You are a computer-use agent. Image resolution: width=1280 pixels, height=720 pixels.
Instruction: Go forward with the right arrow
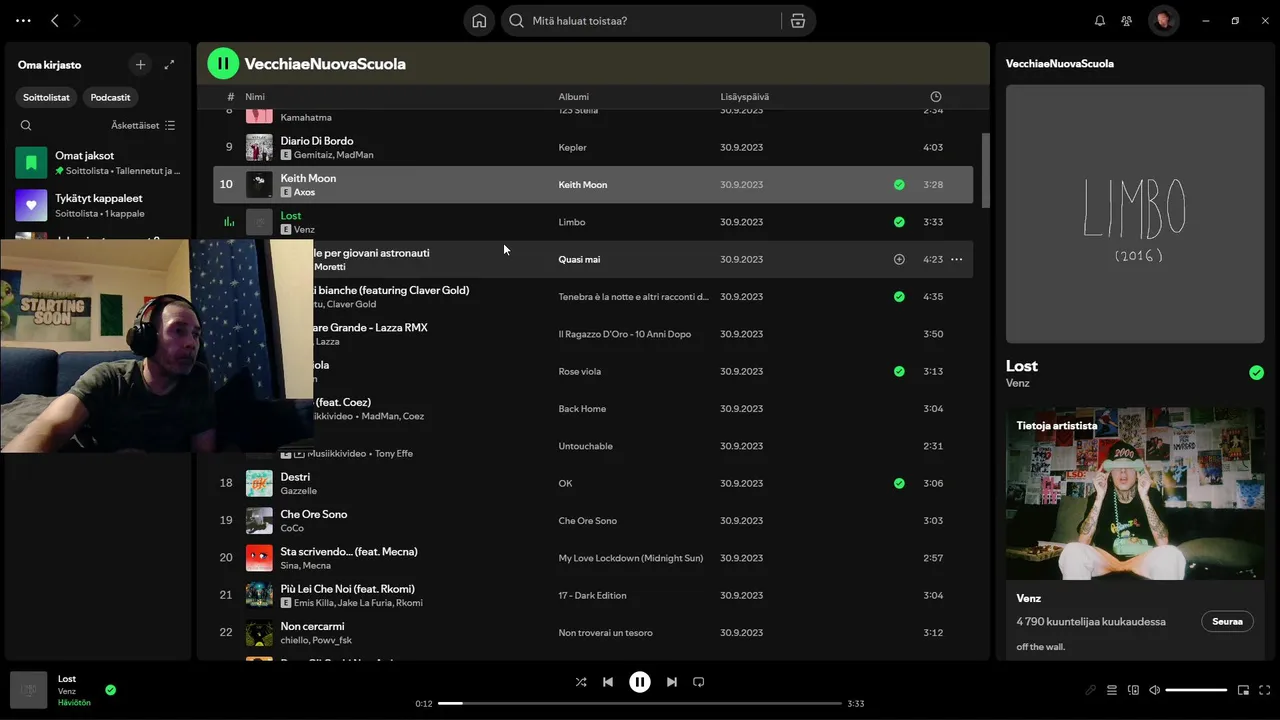point(77,20)
